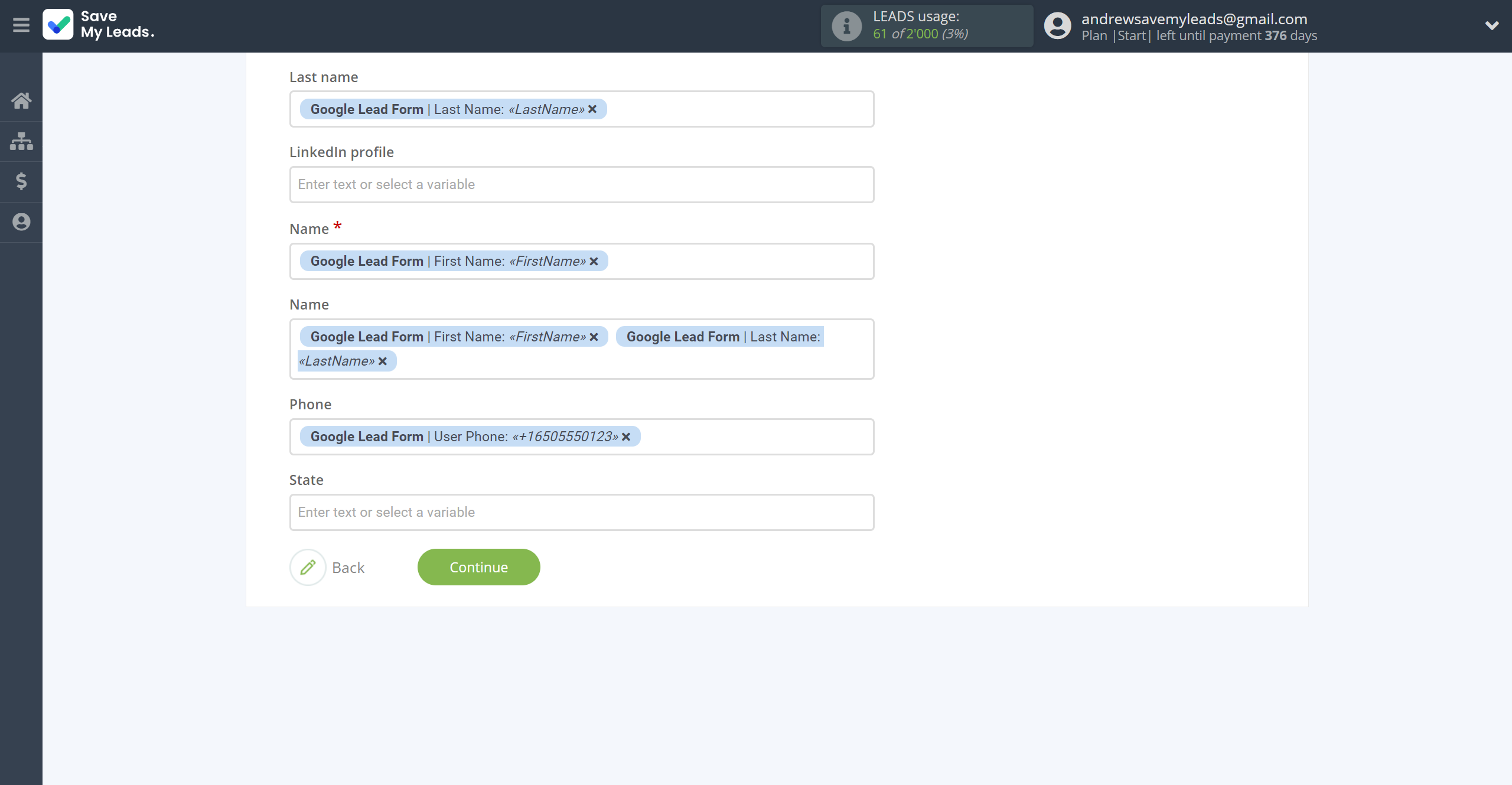Remove LastName tag from Last name field
Screen dimensions: 1512x785
[x=592, y=109]
